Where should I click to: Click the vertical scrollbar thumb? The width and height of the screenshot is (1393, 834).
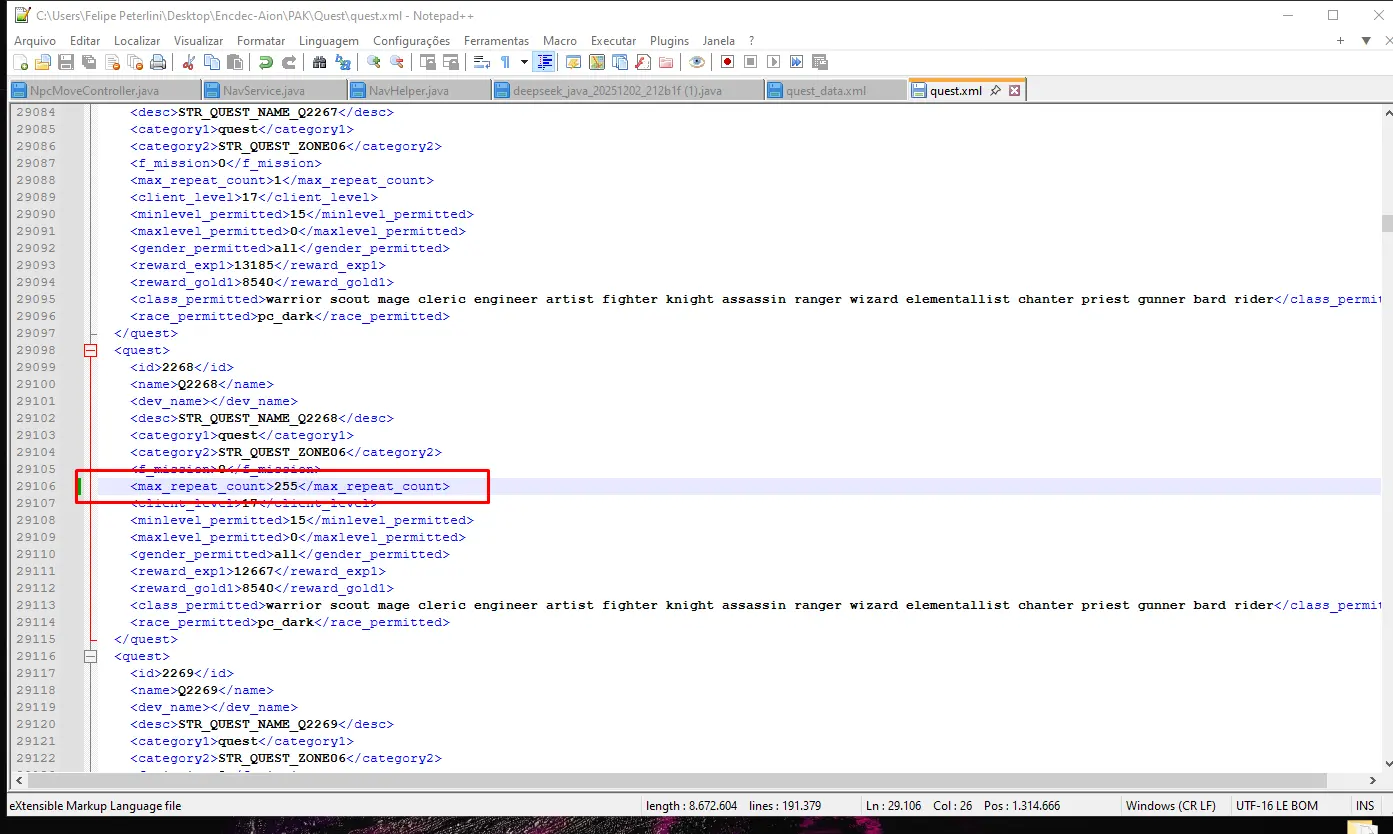(1387, 223)
